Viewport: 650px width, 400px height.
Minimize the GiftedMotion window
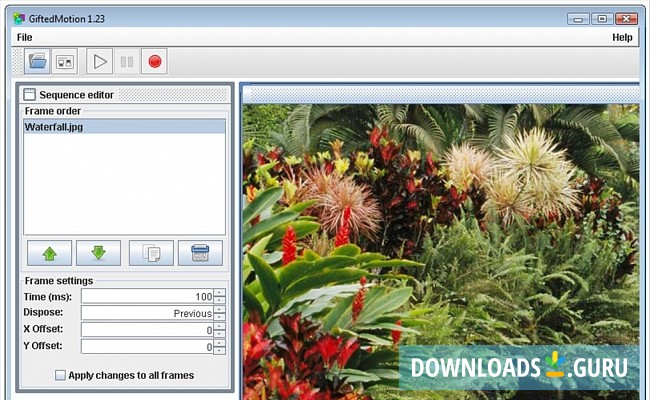(578, 19)
